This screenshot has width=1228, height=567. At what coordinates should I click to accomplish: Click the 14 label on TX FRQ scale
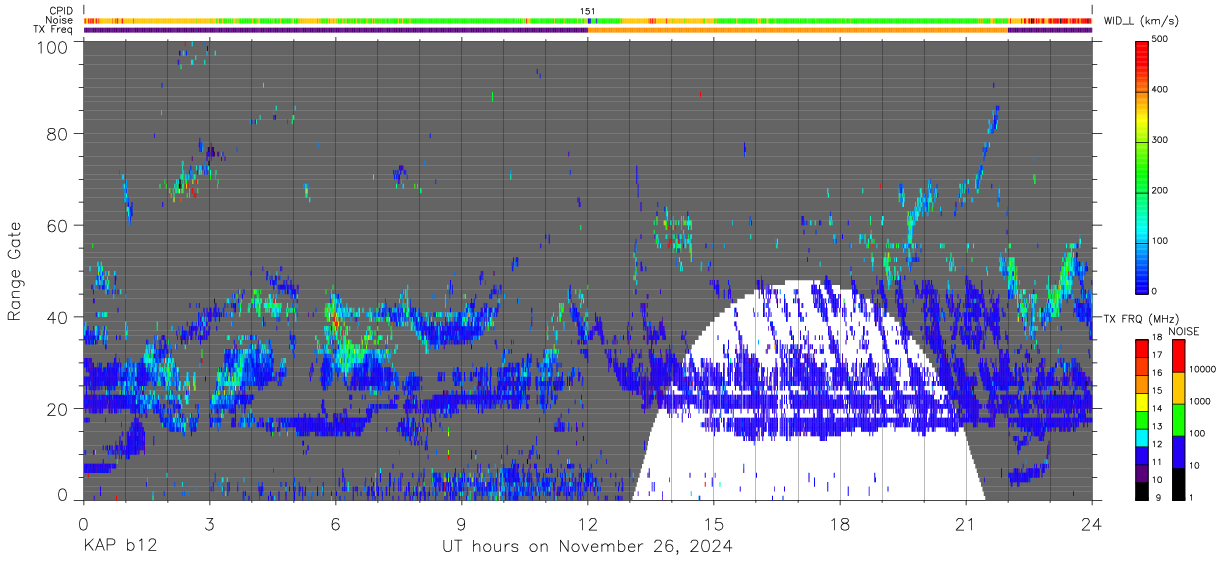pos(1156,409)
